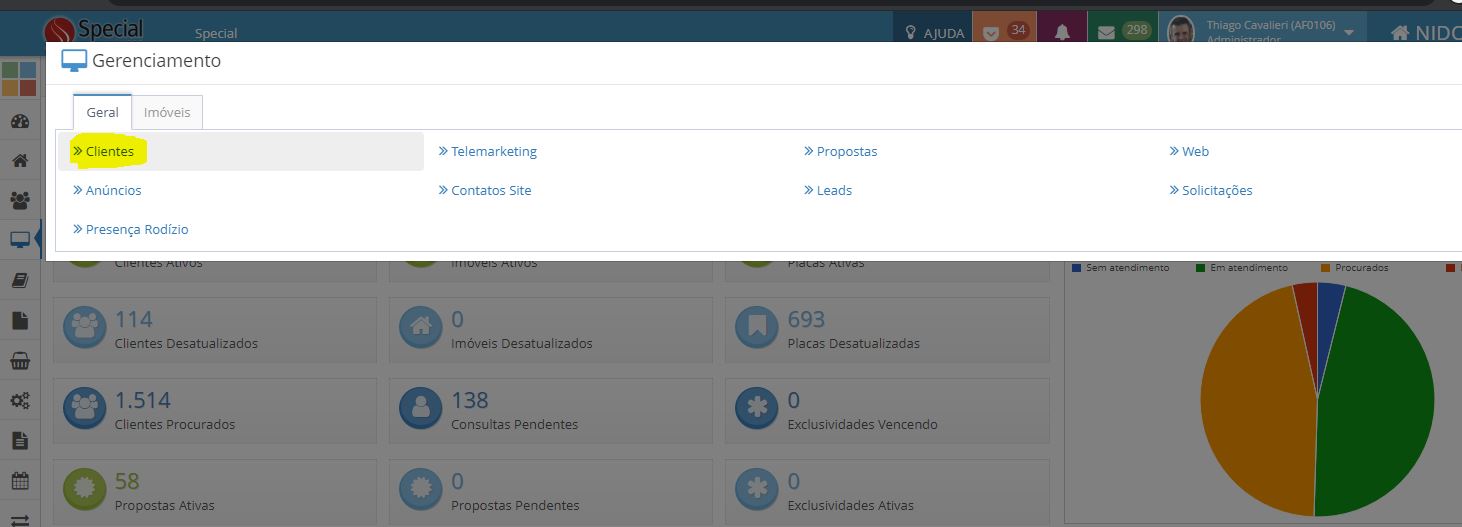This screenshot has height=527, width=1462.
Task: Click the four-color squares app icon
Action: point(19,79)
